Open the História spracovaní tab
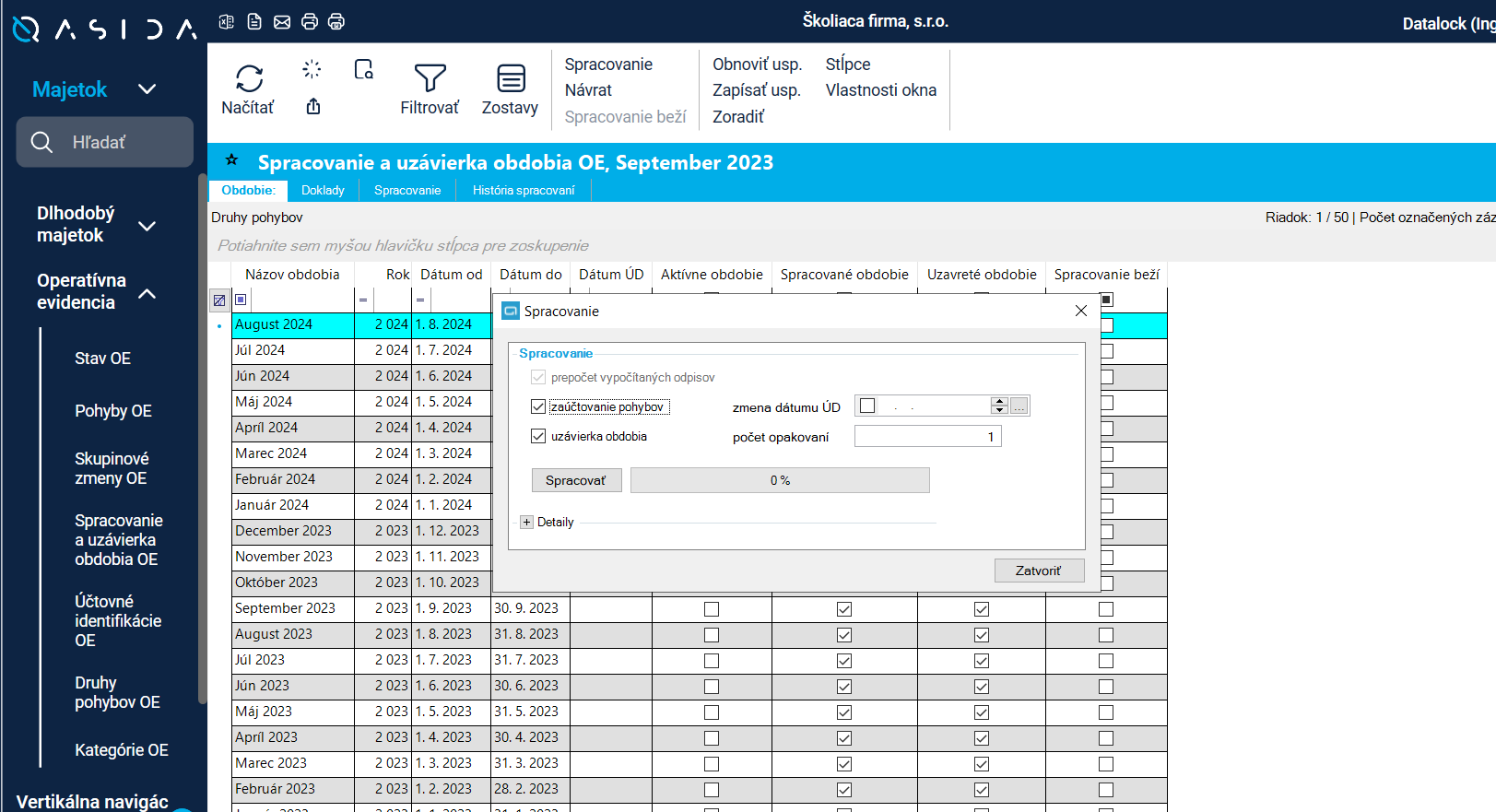 523,191
